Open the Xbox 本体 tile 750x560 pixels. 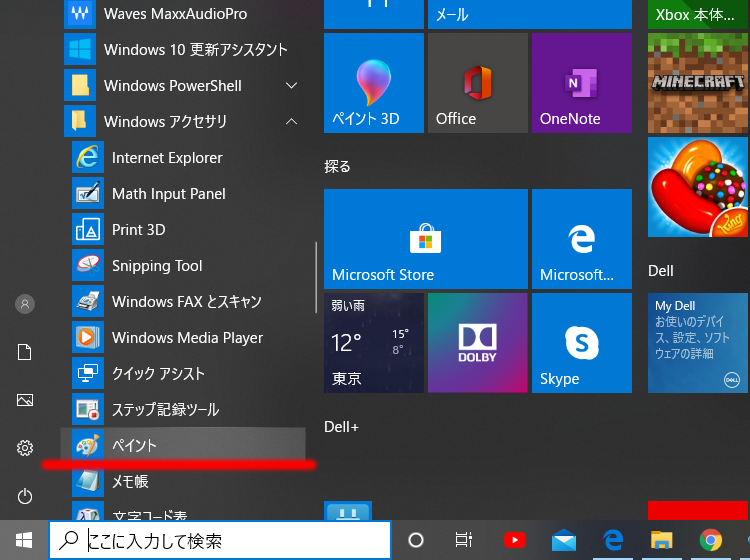(x=699, y=14)
